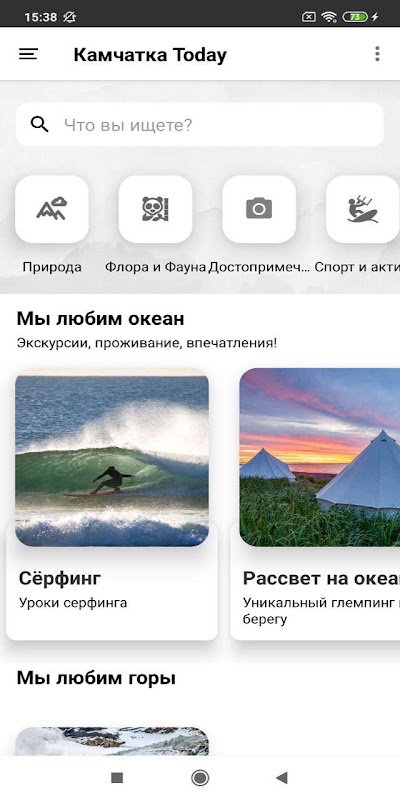400x800 pixels.
Task: Tap the magnifier search icon
Action: coord(39,124)
